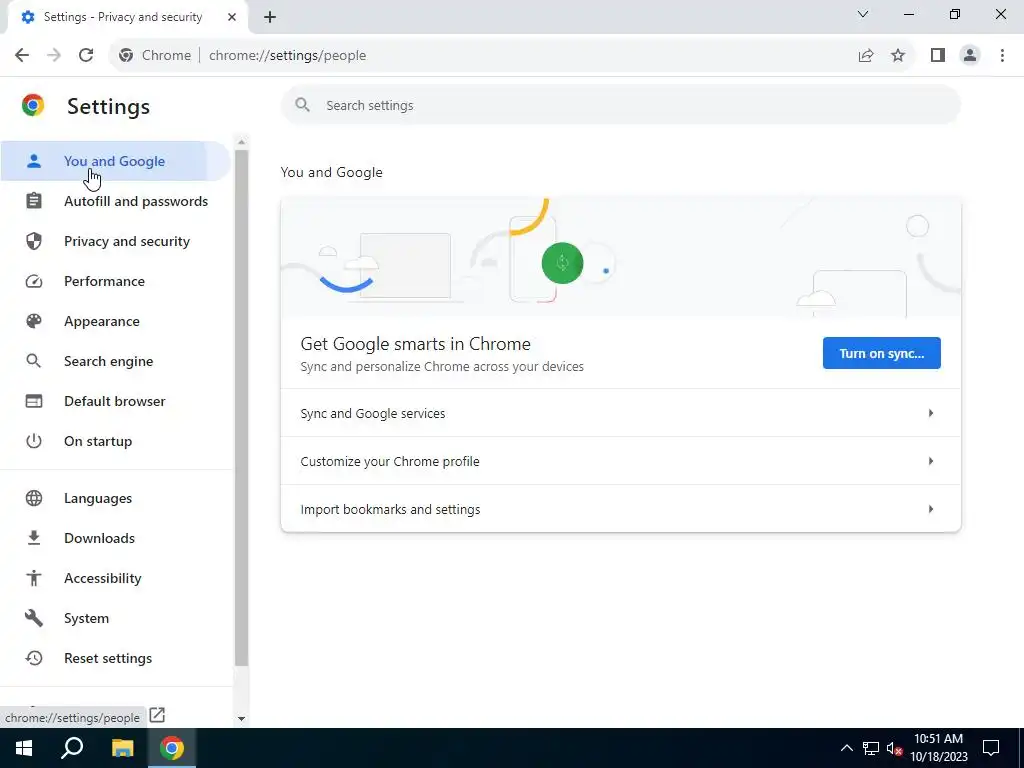1024x768 pixels.
Task: Open the Windows Start menu
Action: (x=24, y=748)
